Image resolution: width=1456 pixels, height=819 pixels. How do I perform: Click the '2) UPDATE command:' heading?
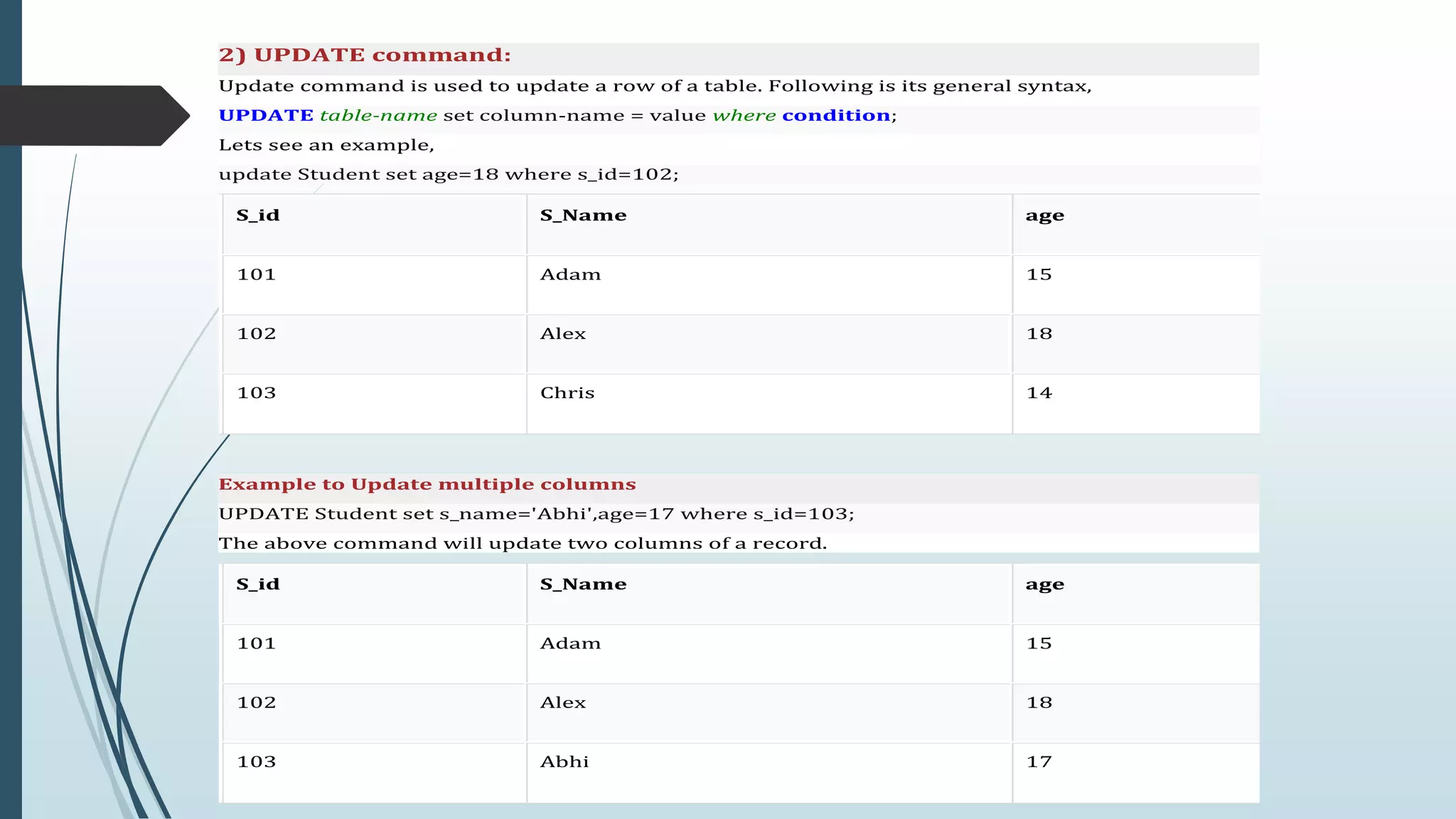365,55
